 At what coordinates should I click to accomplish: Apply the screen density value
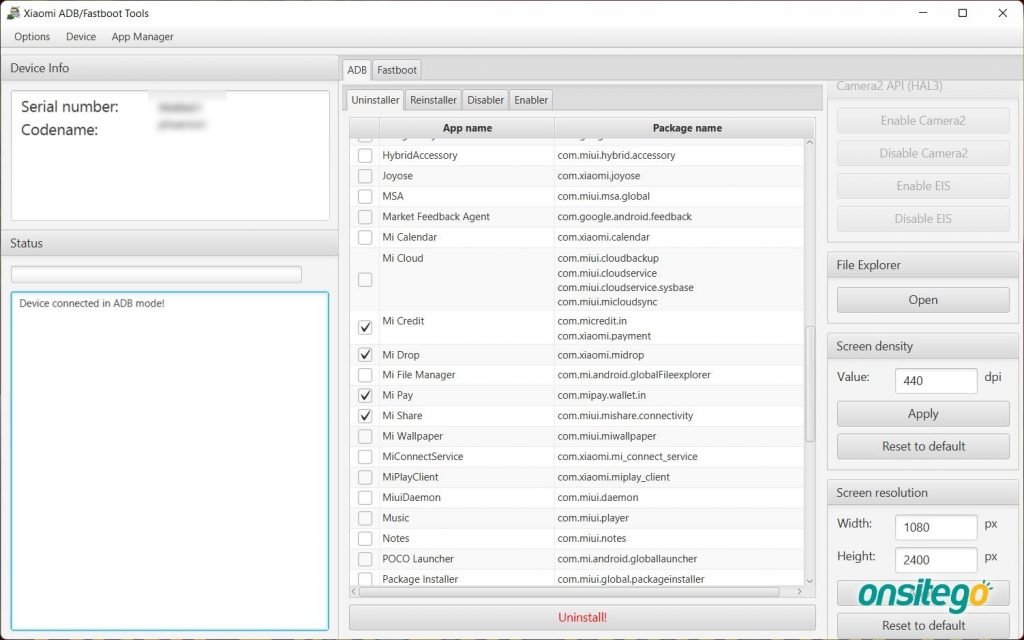[922, 414]
